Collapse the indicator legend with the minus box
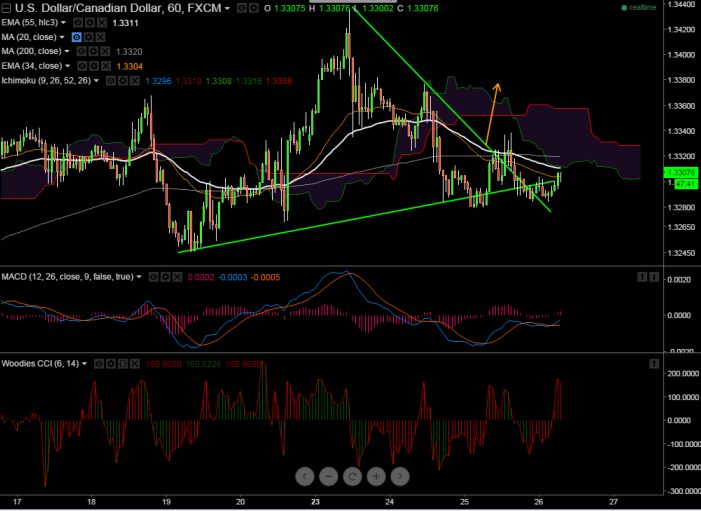The height and width of the screenshot is (511, 701). (6, 8)
